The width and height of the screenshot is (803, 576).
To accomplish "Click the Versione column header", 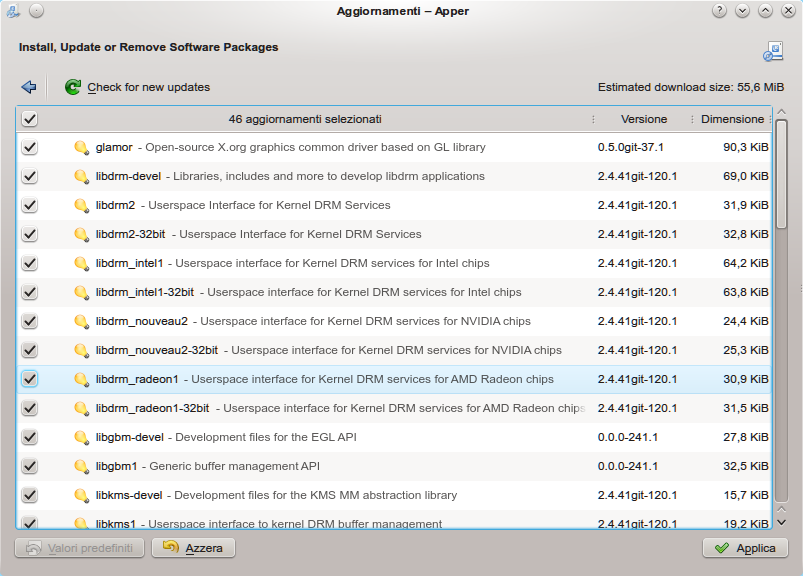I will tap(643, 119).
